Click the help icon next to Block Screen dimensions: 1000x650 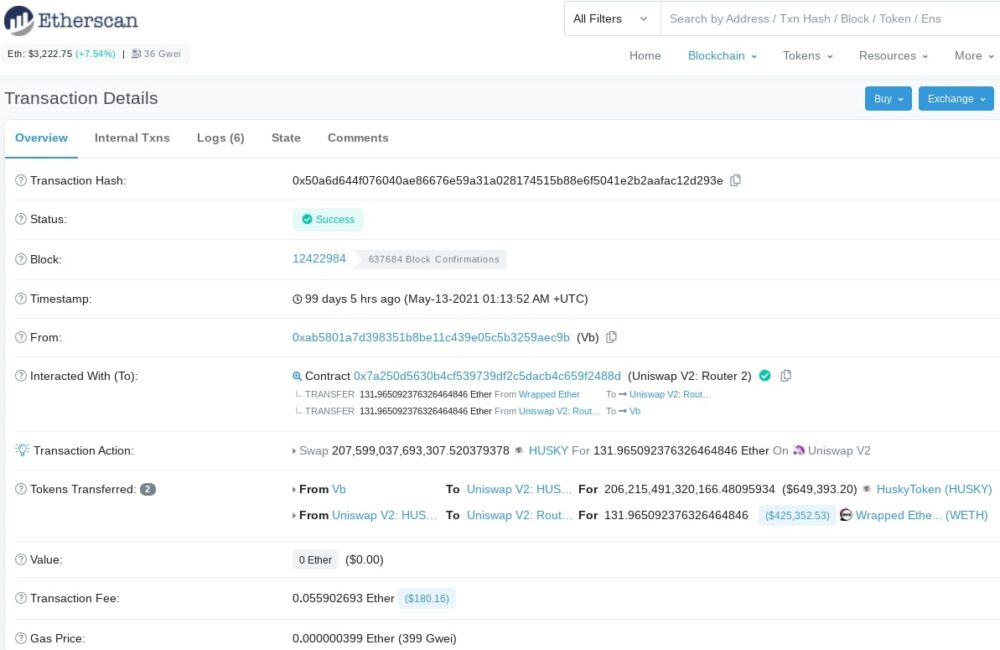tap(21, 259)
